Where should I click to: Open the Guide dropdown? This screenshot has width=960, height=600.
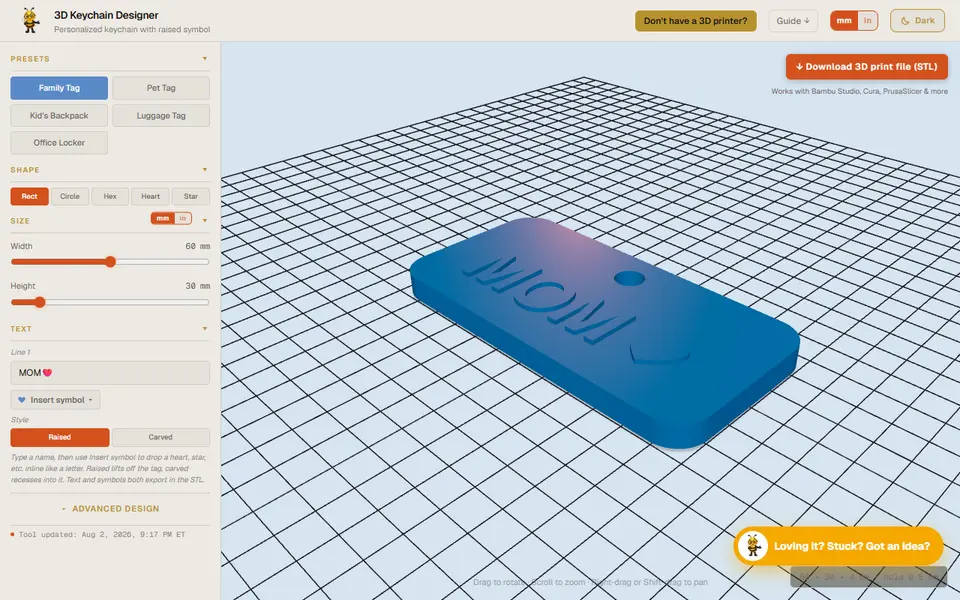pos(793,21)
